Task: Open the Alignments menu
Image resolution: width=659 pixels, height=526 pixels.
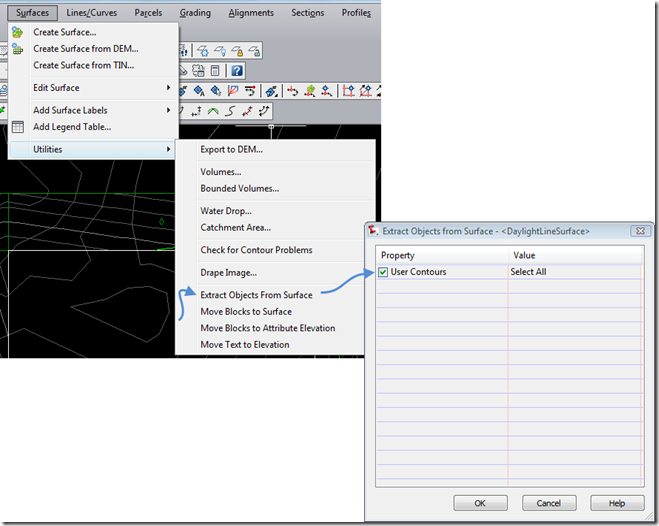Action: (x=250, y=13)
